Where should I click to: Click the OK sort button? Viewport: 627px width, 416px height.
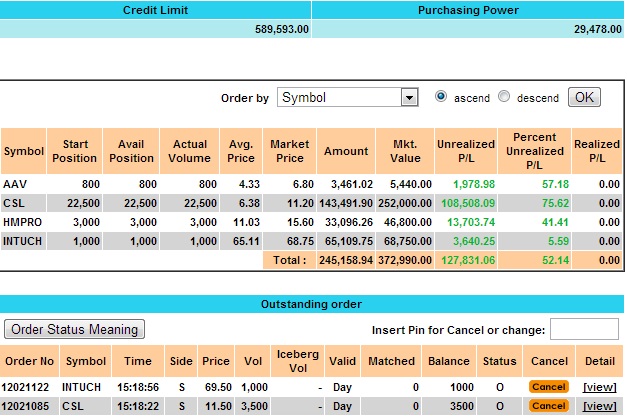pyautogui.click(x=584, y=97)
